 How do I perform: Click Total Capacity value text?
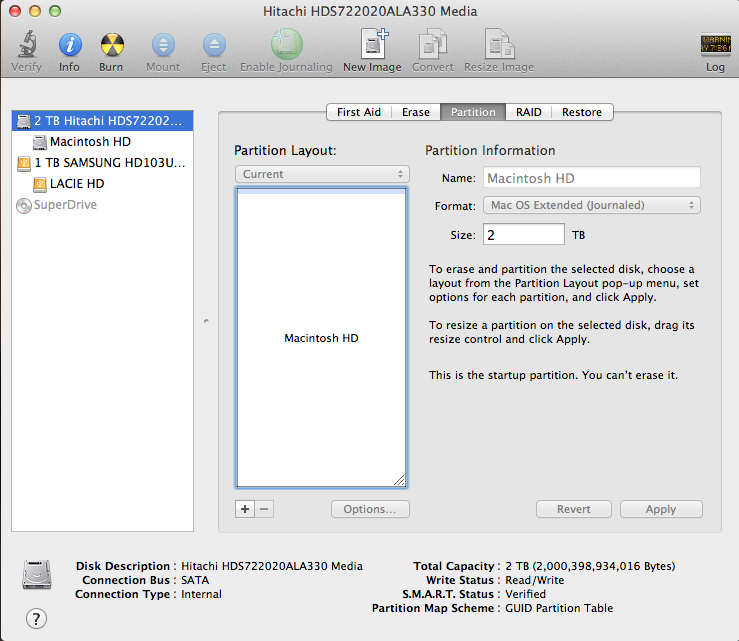point(590,566)
